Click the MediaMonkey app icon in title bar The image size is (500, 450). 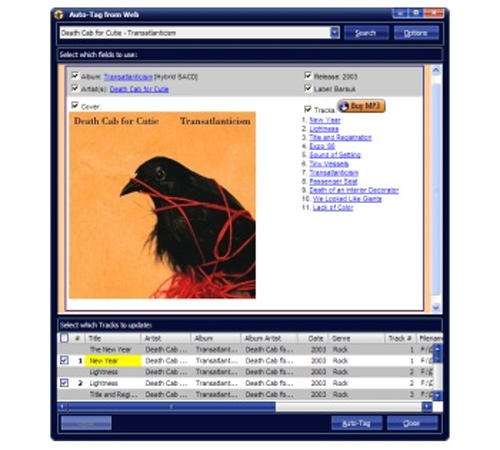click(59, 14)
